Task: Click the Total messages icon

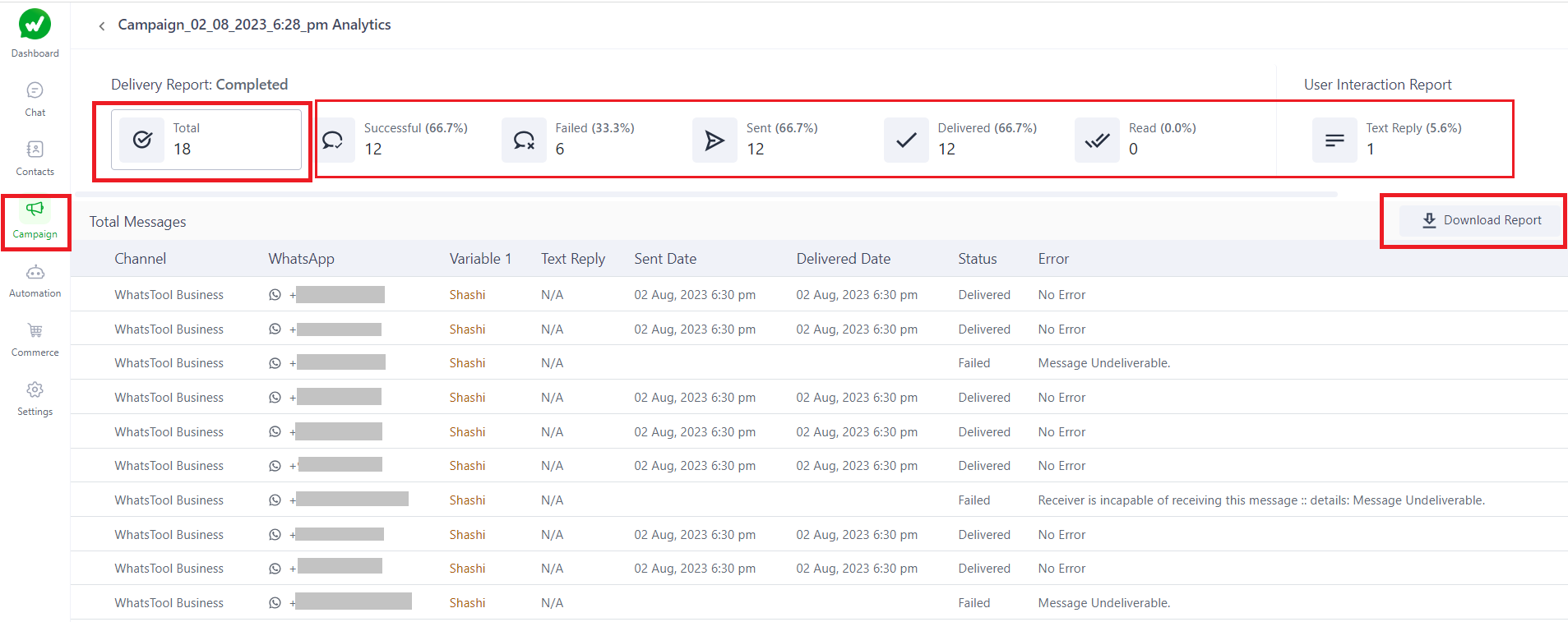Action: coord(142,140)
